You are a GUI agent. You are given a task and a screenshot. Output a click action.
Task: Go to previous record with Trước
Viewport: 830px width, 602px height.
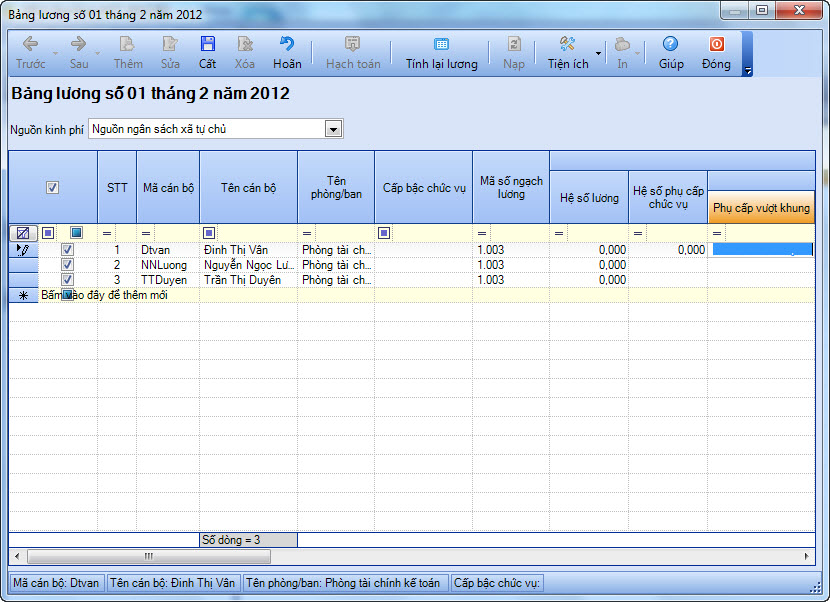pyautogui.click(x=30, y=53)
